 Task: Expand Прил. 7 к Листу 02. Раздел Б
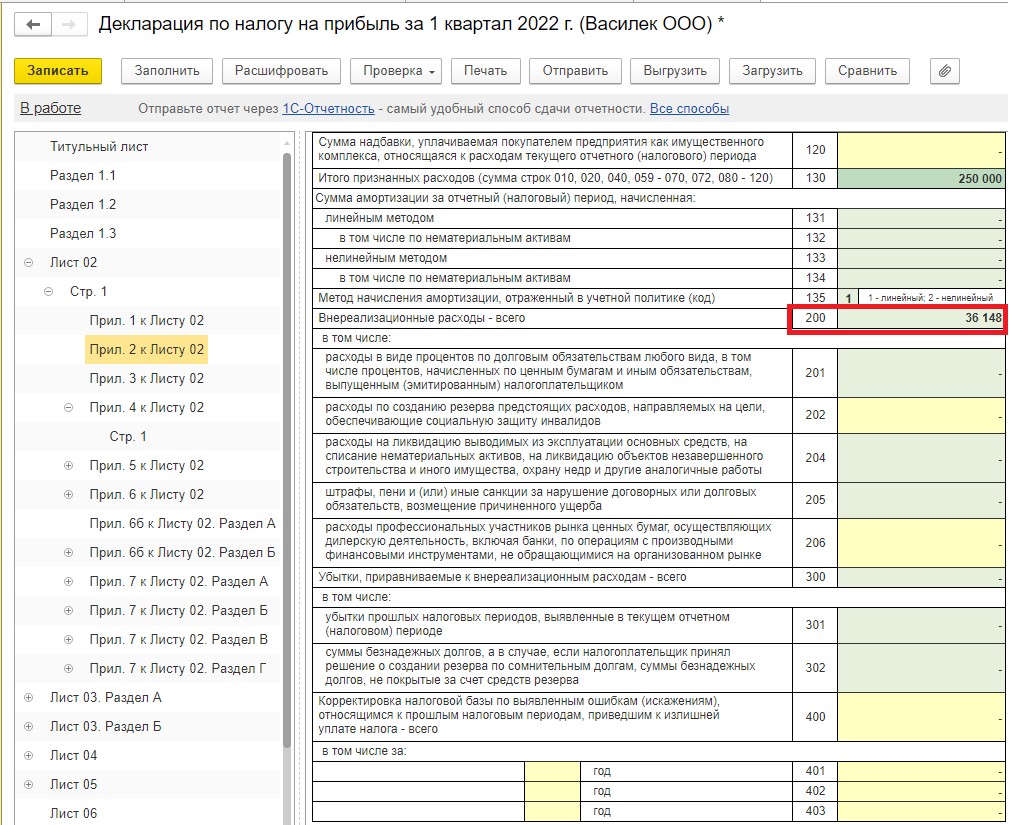pyautogui.click(x=68, y=610)
